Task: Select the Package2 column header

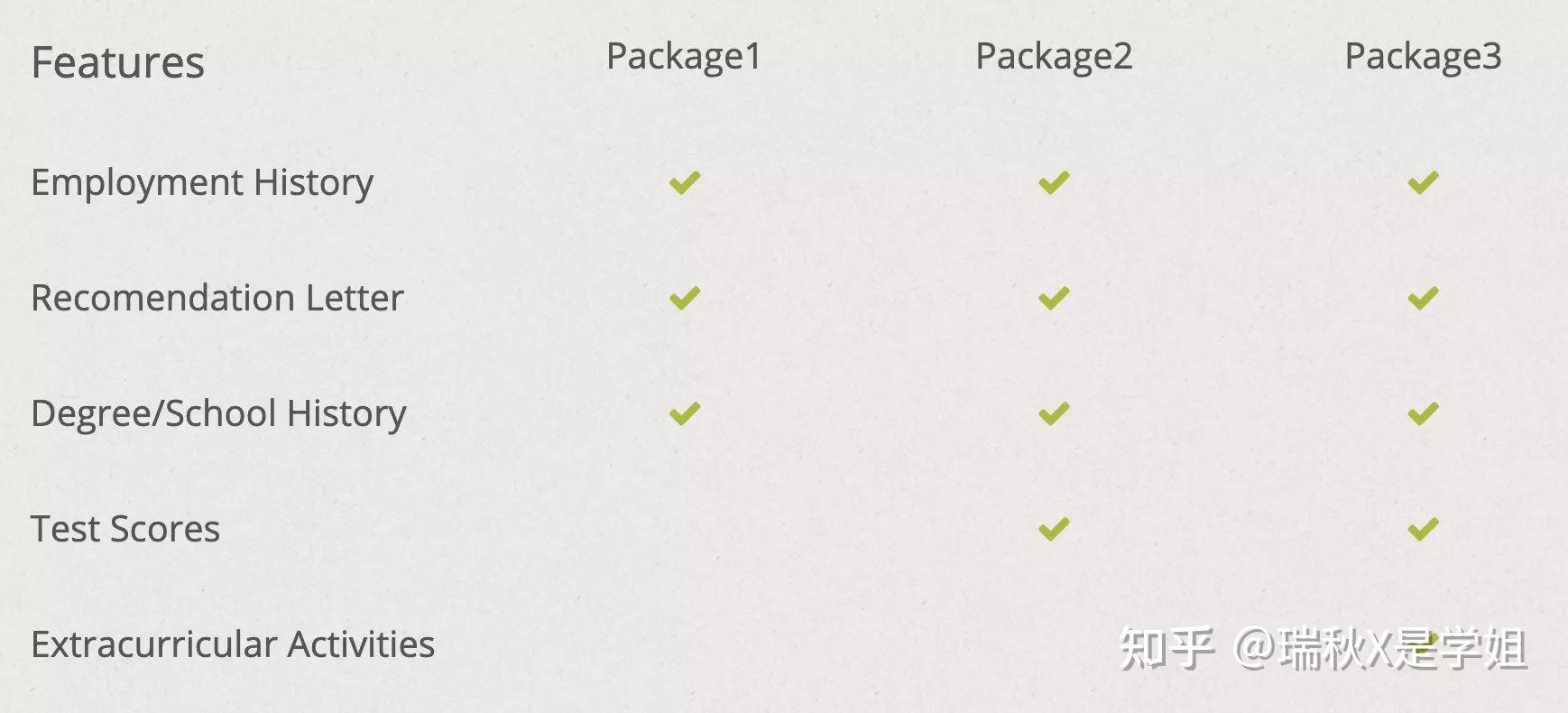Action: (x=1054, y=56)
